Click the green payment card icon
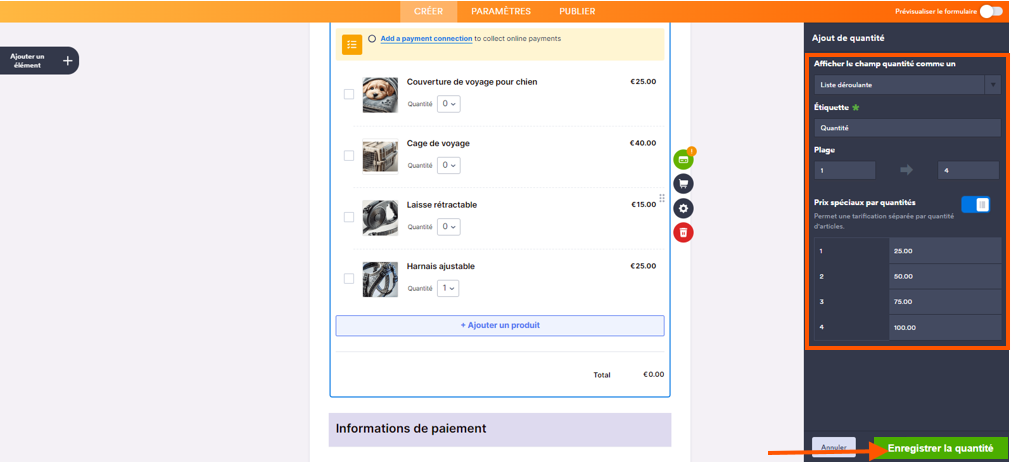 [683, 159]
